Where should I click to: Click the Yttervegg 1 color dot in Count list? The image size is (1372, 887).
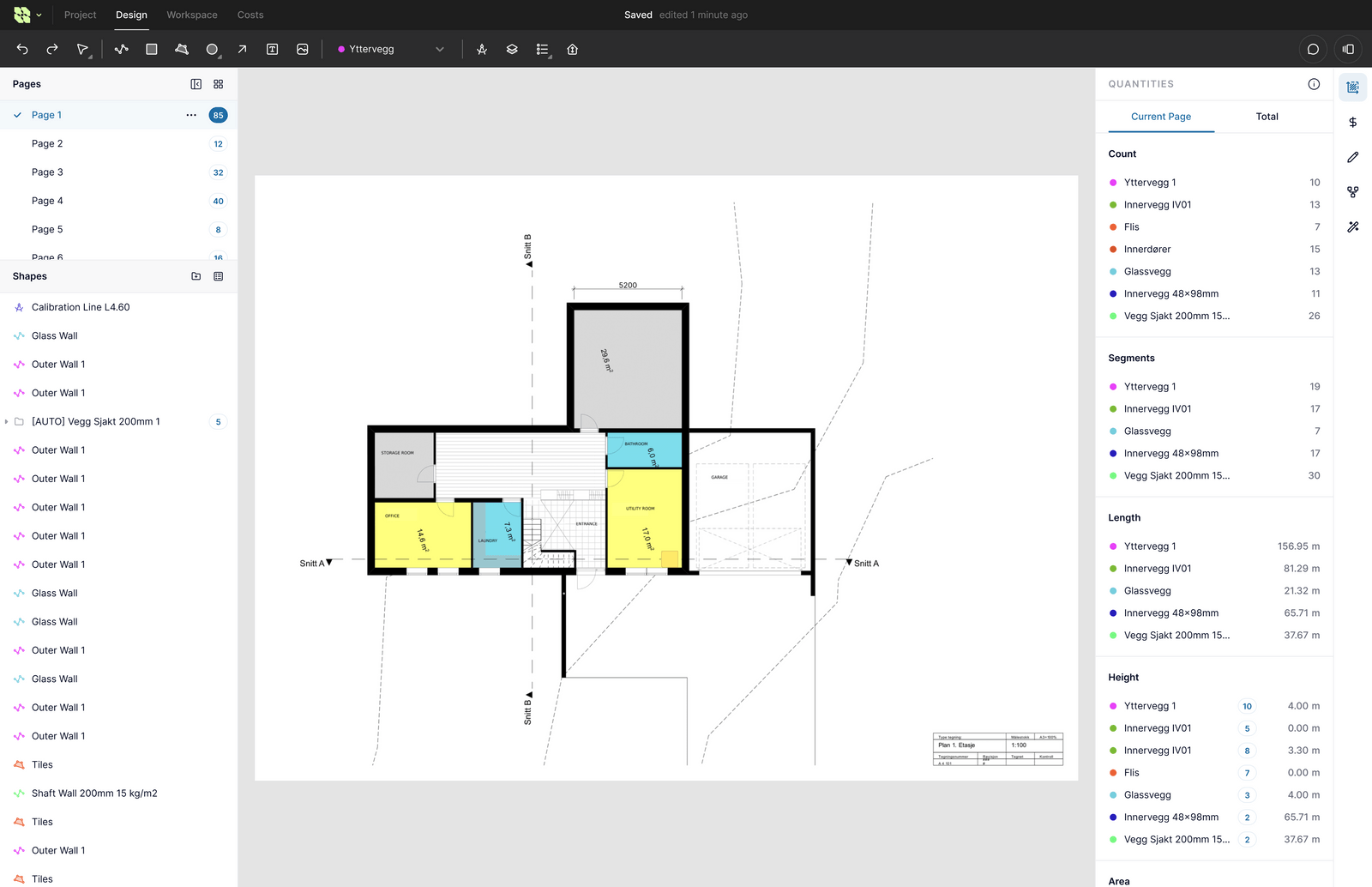pyautogui.click(x=1112, y=182)
